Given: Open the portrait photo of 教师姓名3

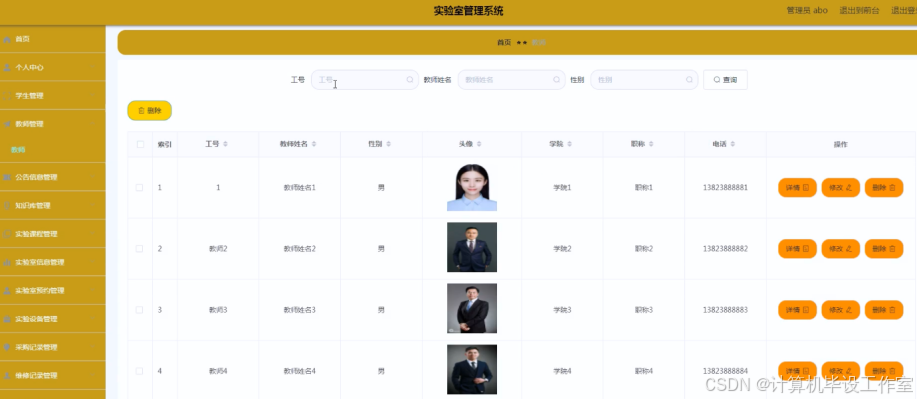Looking at the screenshot, I should tap(472, 308).
